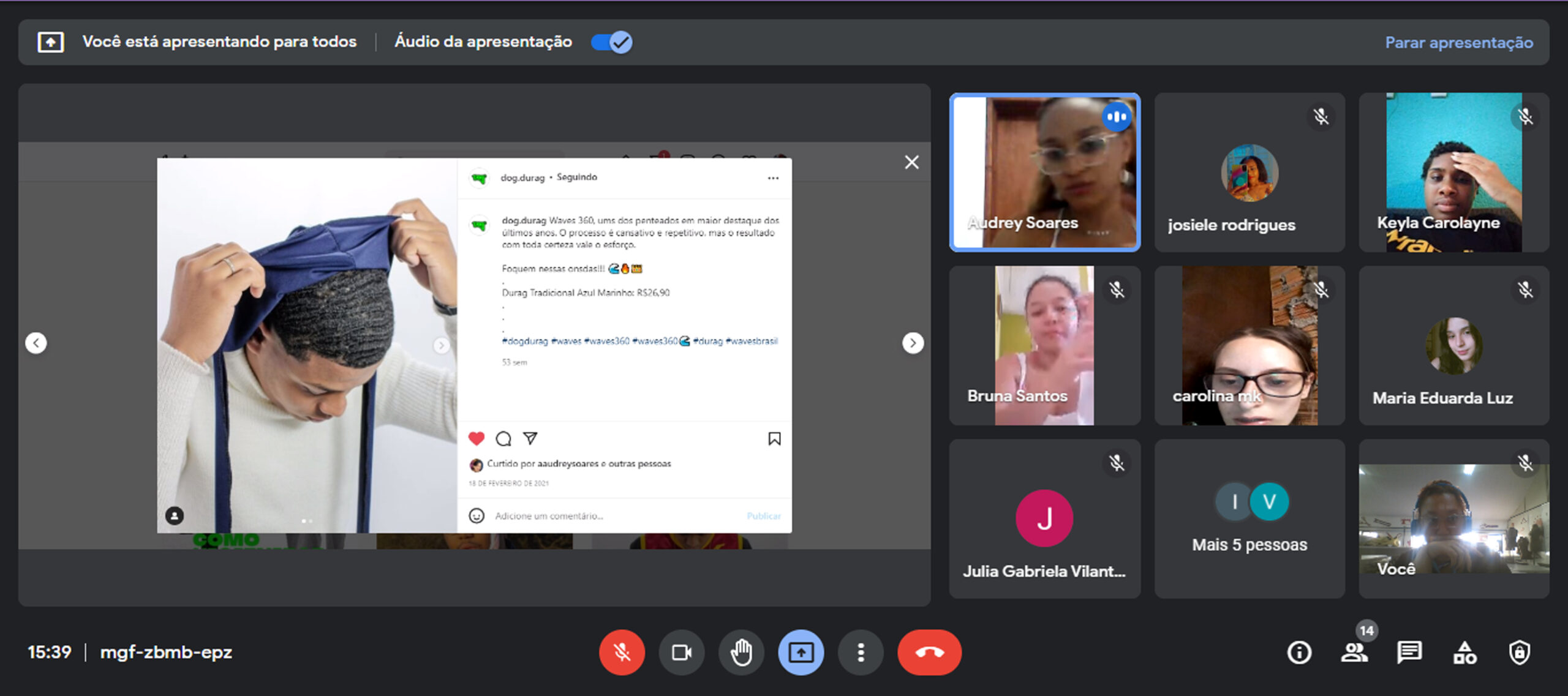The image size is (1568, 696).
Task: Save post with bookmark icon
Action: [x=774, y=438]
